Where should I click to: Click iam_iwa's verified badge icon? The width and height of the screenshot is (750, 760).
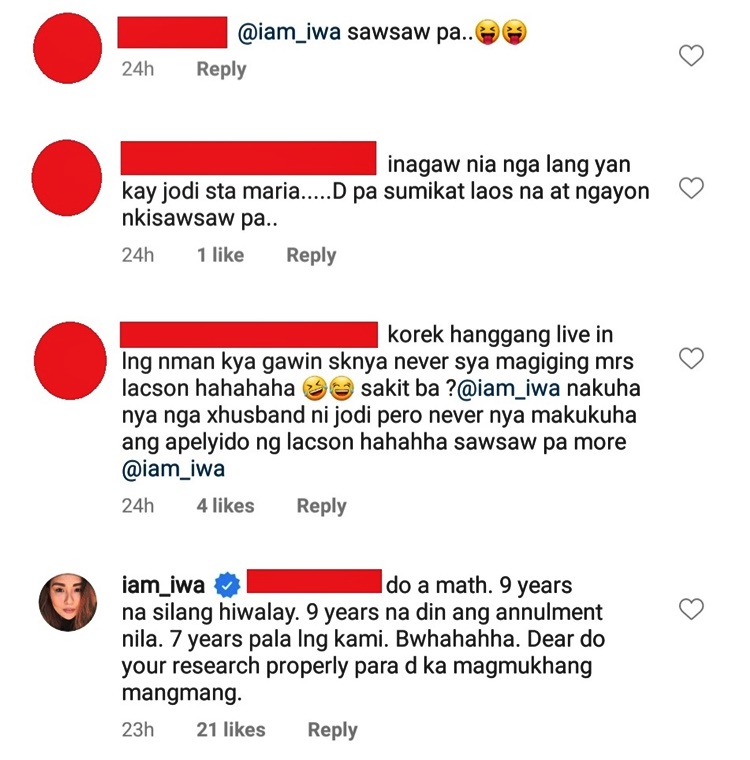click(227, 585)
